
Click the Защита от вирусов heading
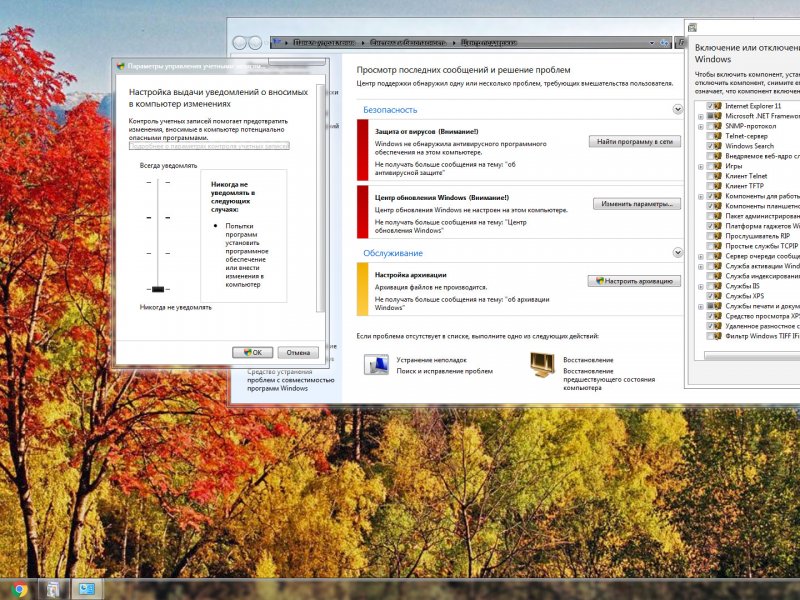click(427, 132)
